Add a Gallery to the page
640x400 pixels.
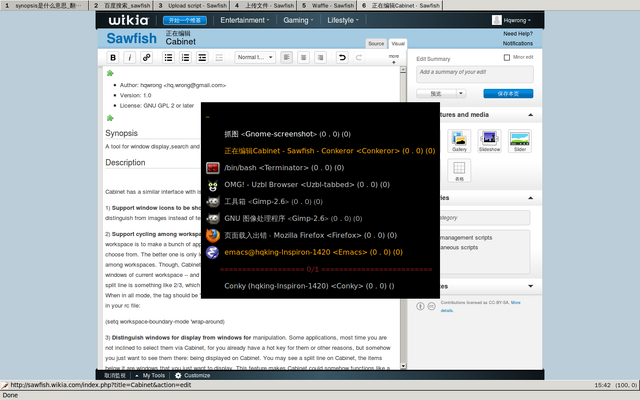(459, 141)
